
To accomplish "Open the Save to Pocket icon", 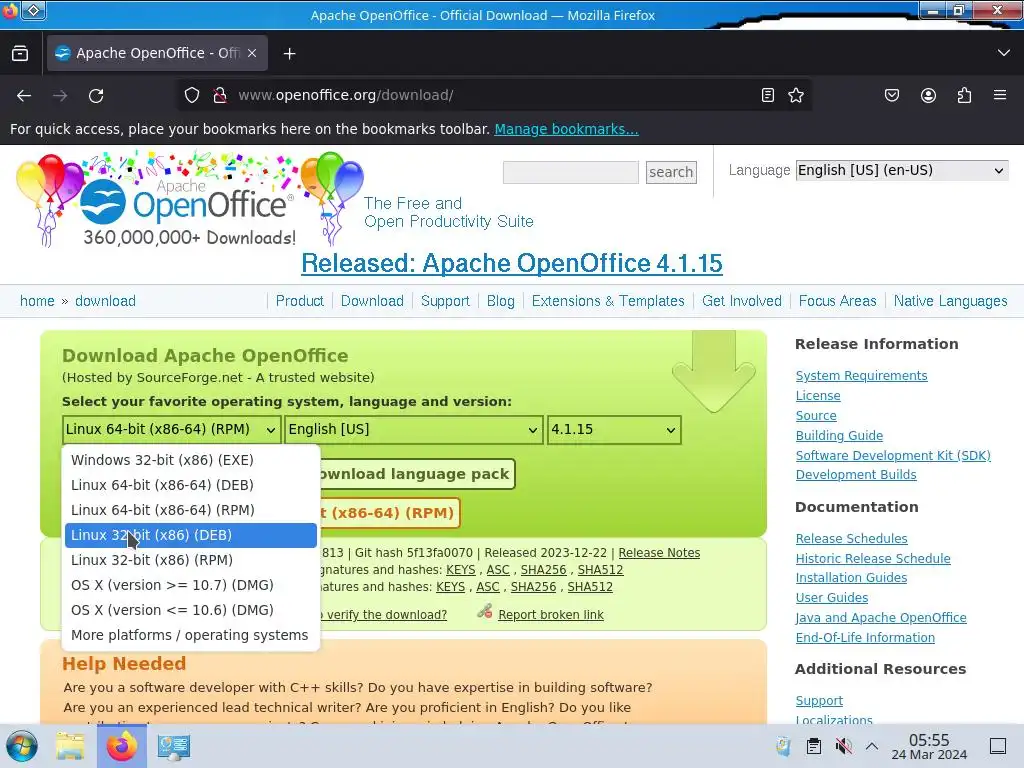I will click(x=892, y=95).
